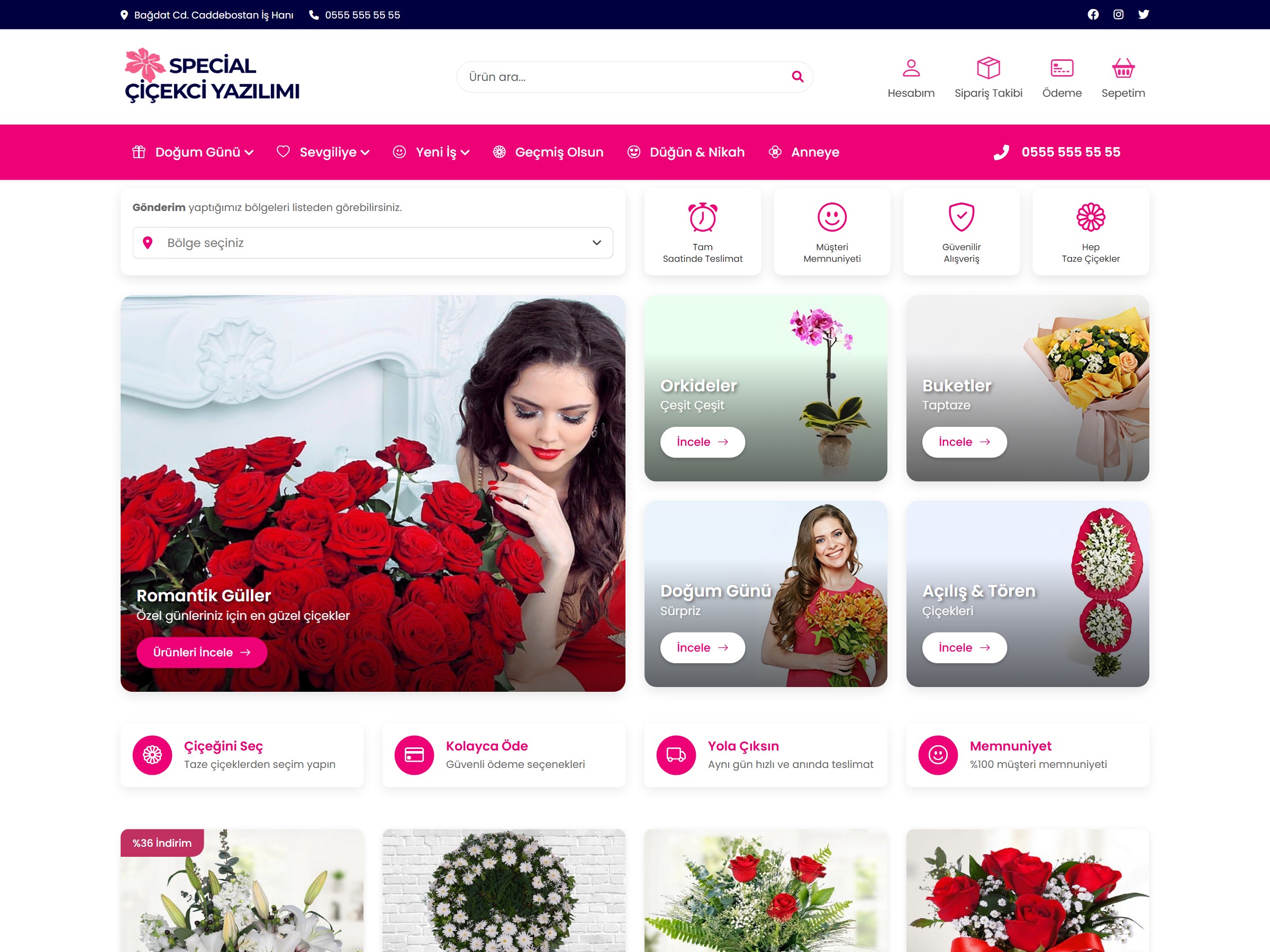Open Düğün & Nikah category
Screen dimensions: 1270x952
(x=686, y=152)
